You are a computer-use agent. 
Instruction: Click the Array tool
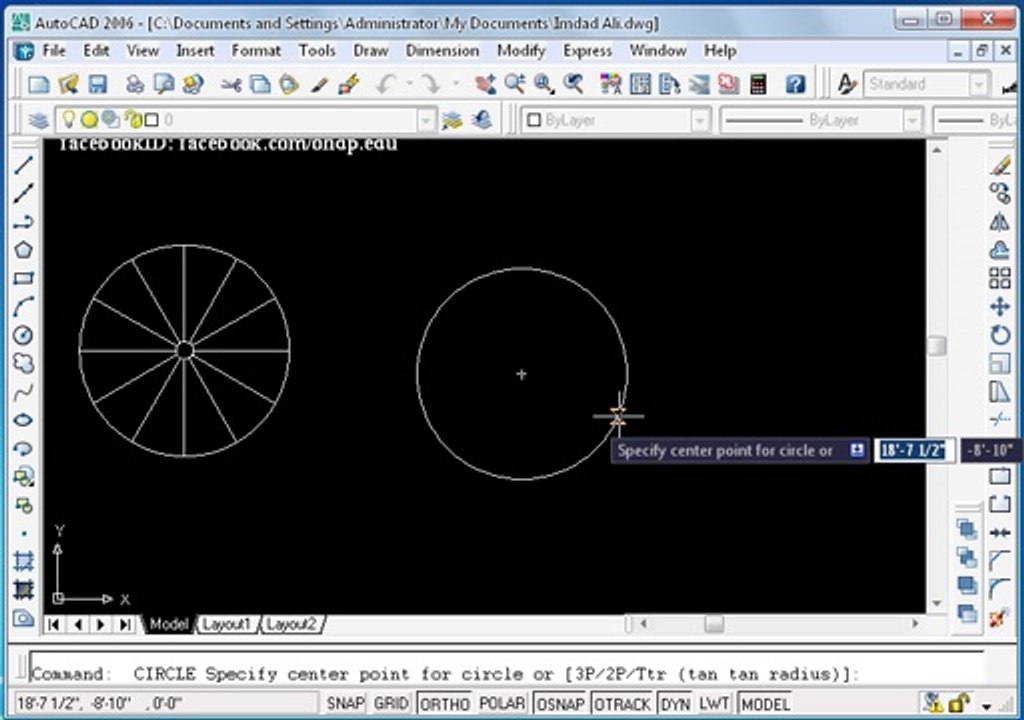pos(999,278)
